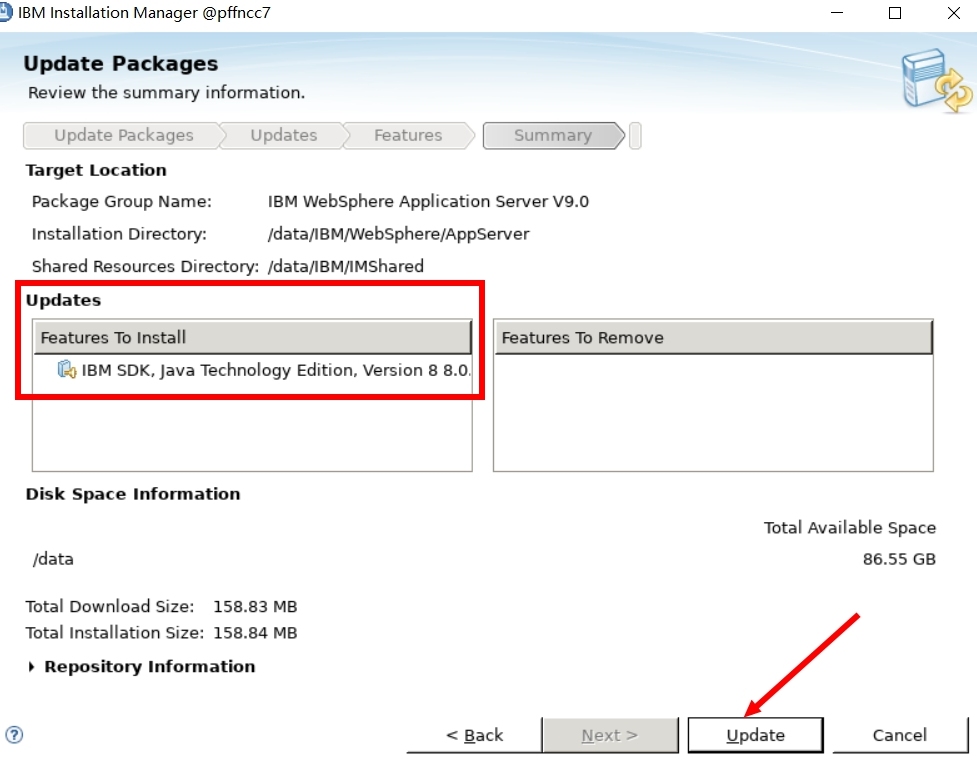Go back with the Back button
The image size is (977, 763).
[474, 735]
